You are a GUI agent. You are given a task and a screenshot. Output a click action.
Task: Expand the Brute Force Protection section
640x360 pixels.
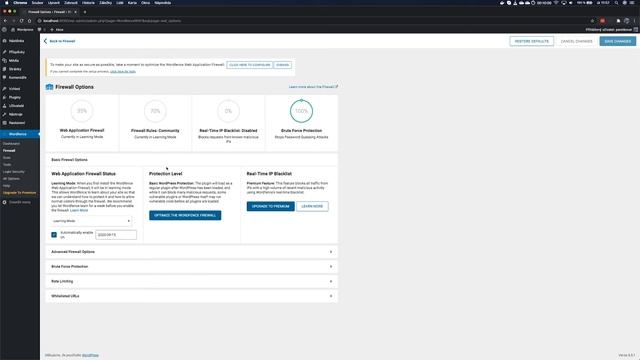[191, 267]
